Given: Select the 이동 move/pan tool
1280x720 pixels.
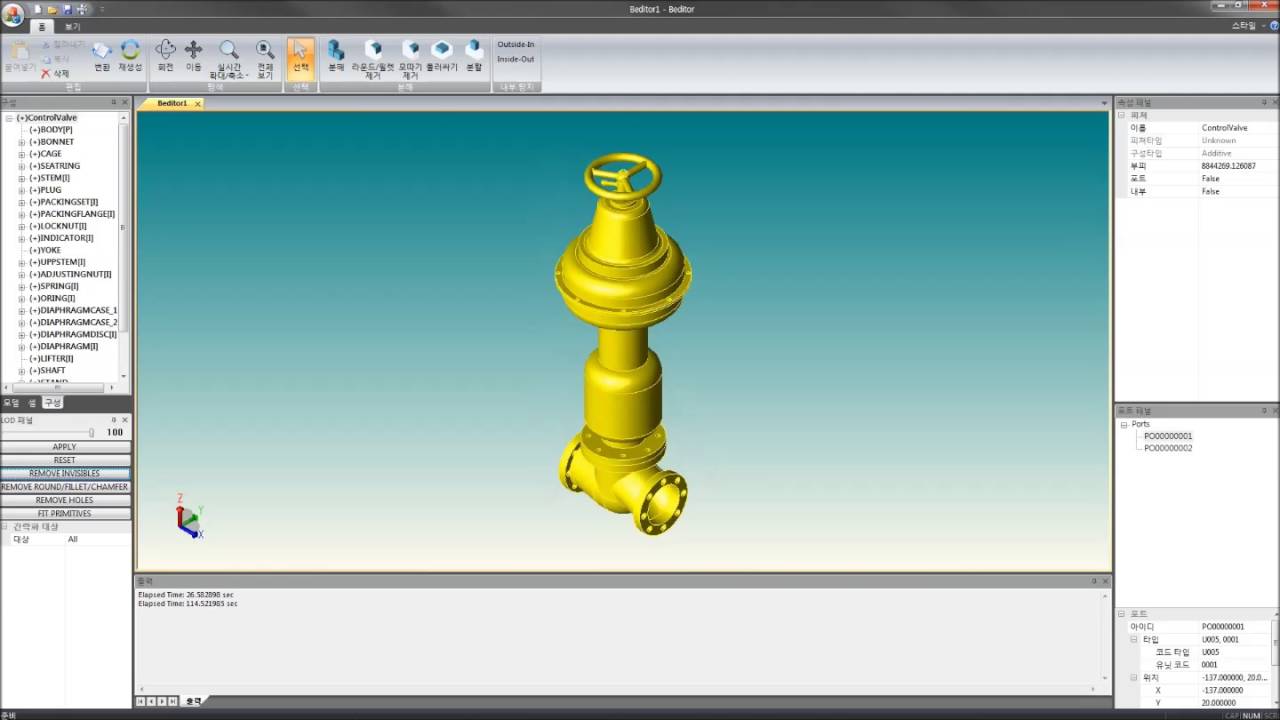Looking at the screenshot, I should (x=194, y=56).
